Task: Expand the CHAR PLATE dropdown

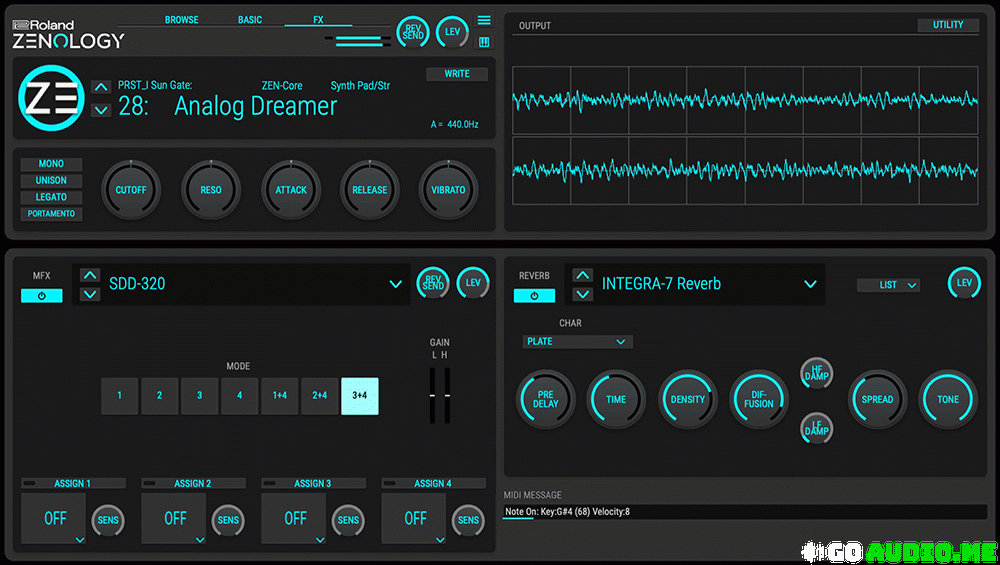Action: 577,342
